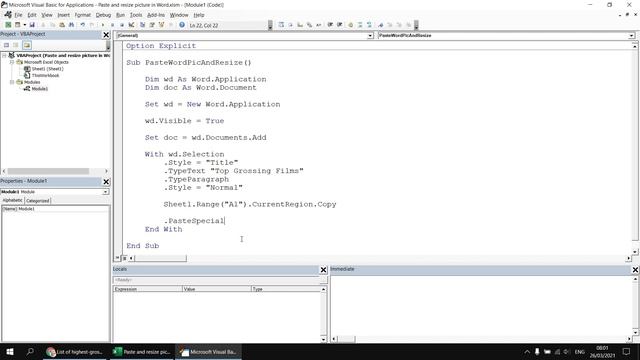The height and width of the screenshot is (360, 640).
Task: Open the Tools menu
Action: pos(136,15)
